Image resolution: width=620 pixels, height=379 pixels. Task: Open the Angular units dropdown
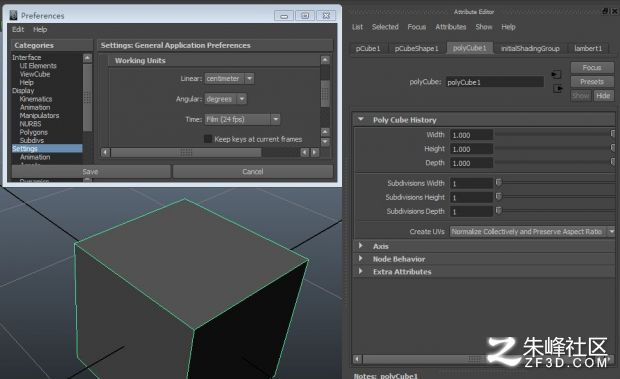pos(225,99)
